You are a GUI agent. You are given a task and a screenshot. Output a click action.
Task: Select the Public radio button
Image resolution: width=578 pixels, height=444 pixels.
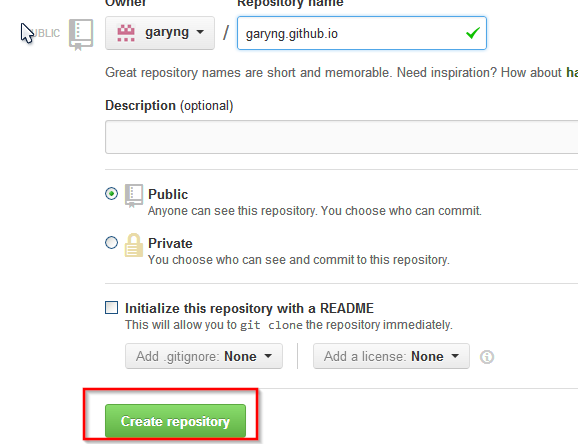111,194
